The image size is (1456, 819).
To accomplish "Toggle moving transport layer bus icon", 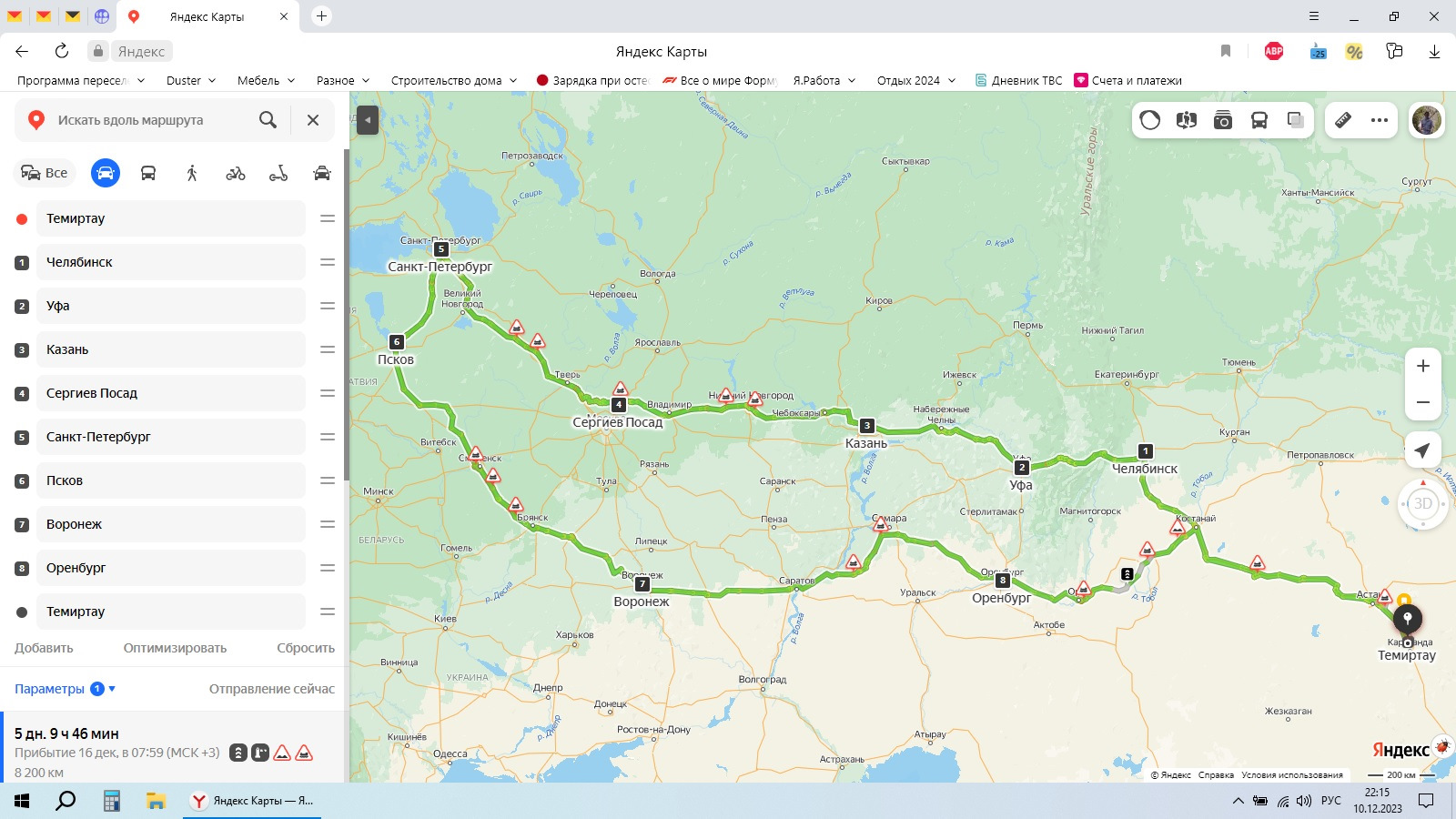I will pyautogui.click(x=1259, y=120).
